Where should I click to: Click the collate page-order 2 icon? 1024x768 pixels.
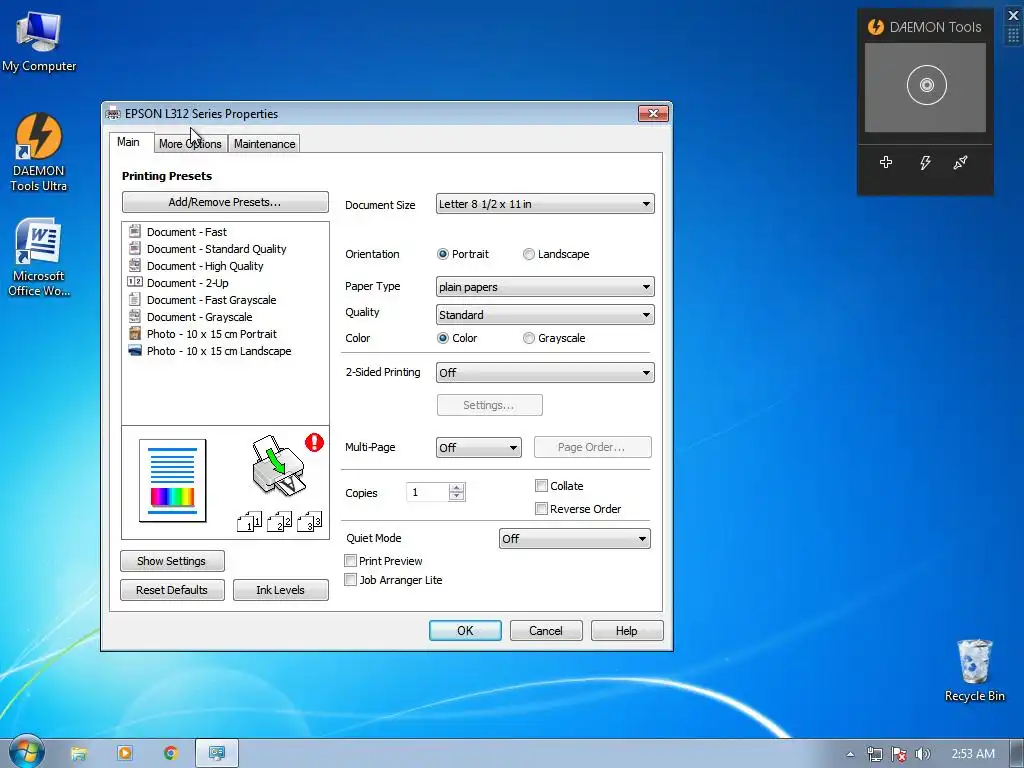(280, 522)
